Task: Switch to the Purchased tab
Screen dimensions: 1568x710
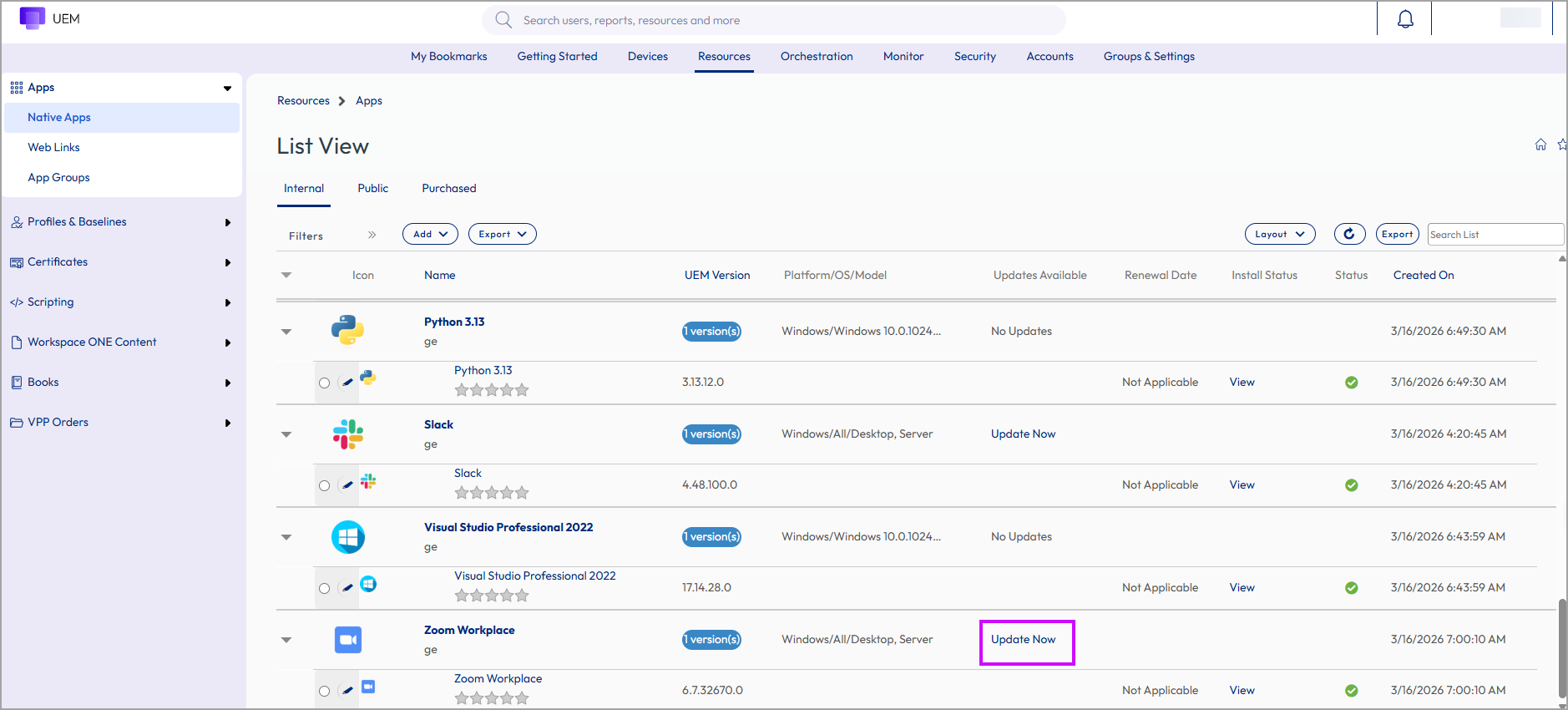Action: [449, 189]
